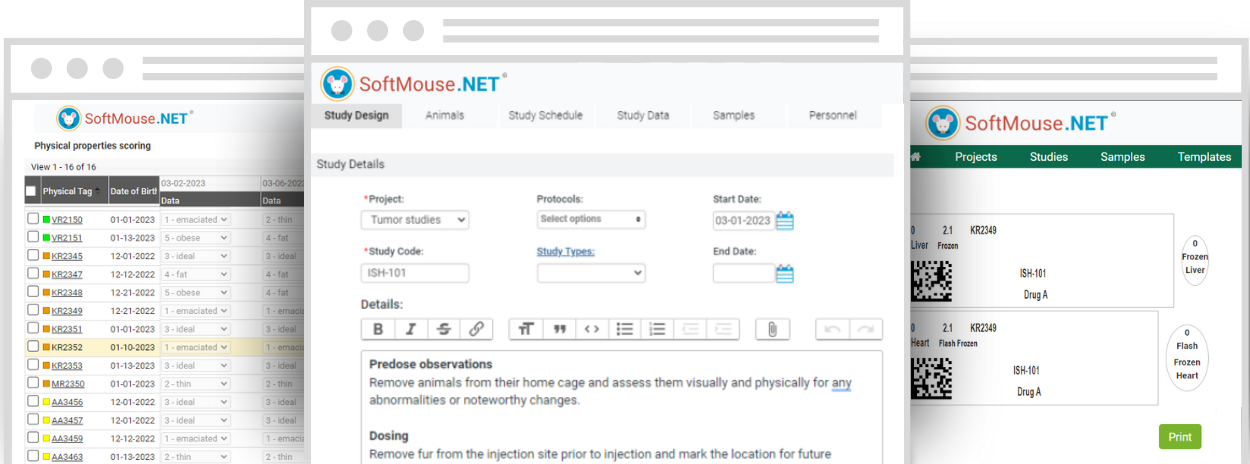Check the box for mouse VR2151
Screen dimensions: 1250x464
pyautogui.click(x=33, y=238)
